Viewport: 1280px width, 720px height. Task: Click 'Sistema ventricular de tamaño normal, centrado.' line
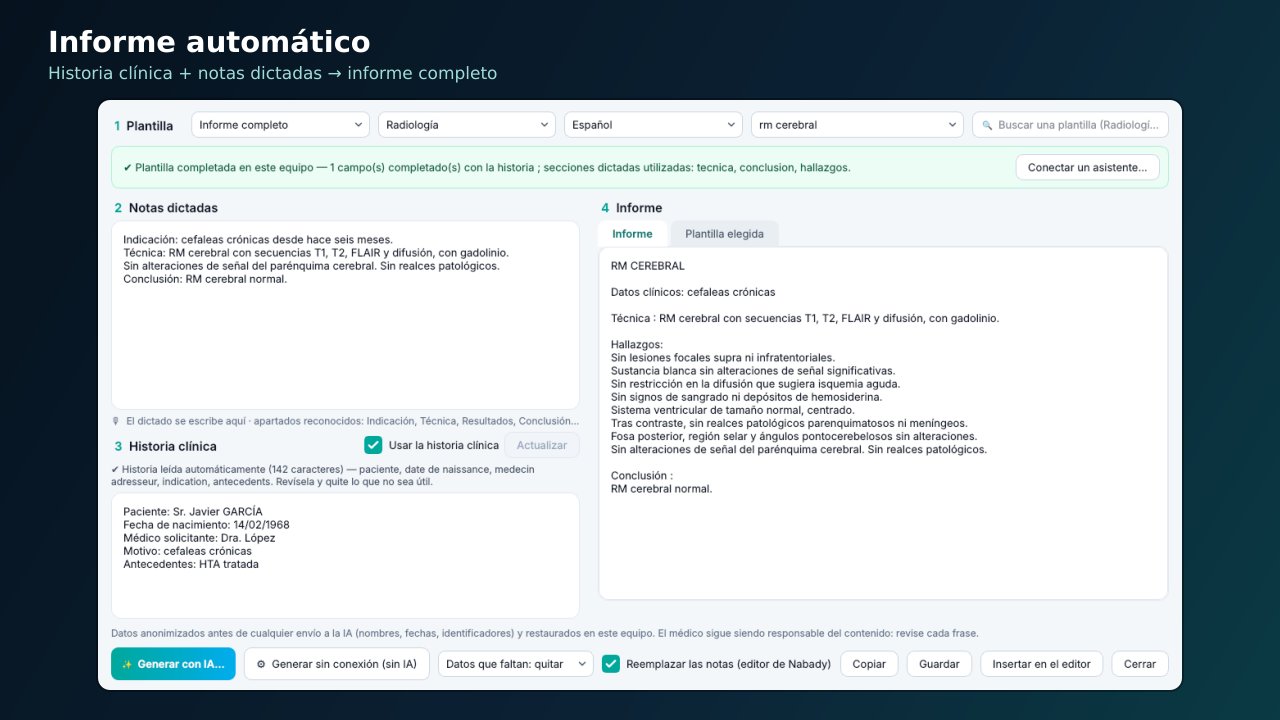(x=733, y=410)
